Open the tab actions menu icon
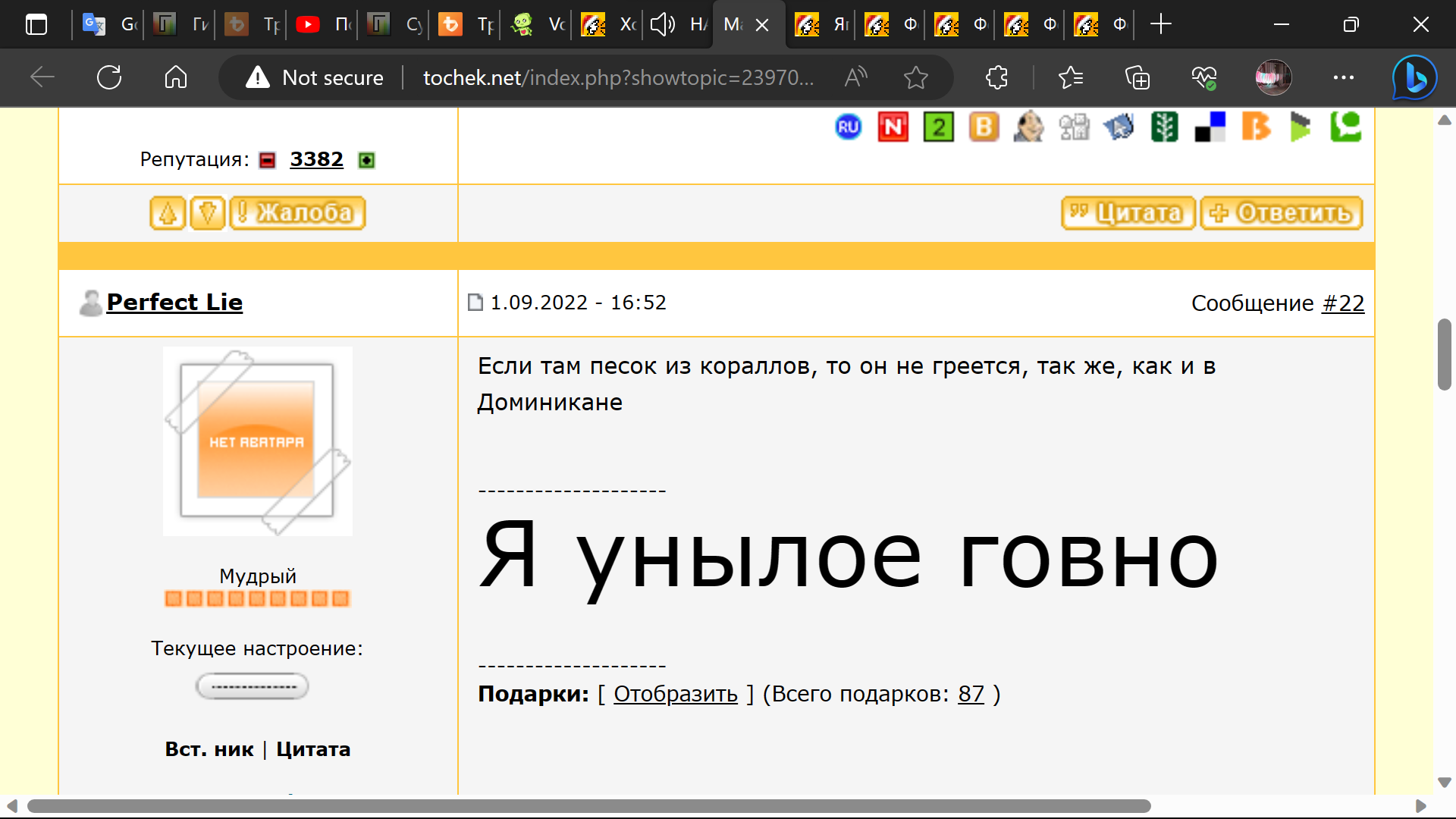This screenshot has height=819, width=1456. tap(36, 25)
